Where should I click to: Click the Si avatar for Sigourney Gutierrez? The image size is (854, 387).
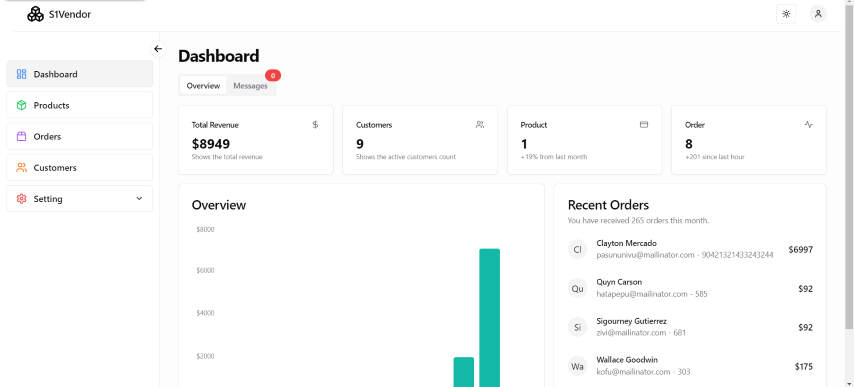pos(577,328)
